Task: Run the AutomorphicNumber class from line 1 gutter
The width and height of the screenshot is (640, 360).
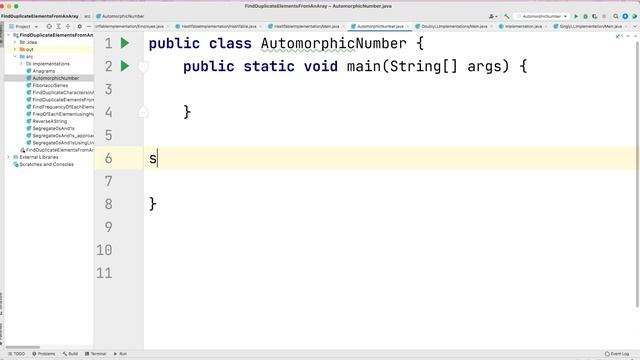Action: pyautogui.click(x=125, y=43)
